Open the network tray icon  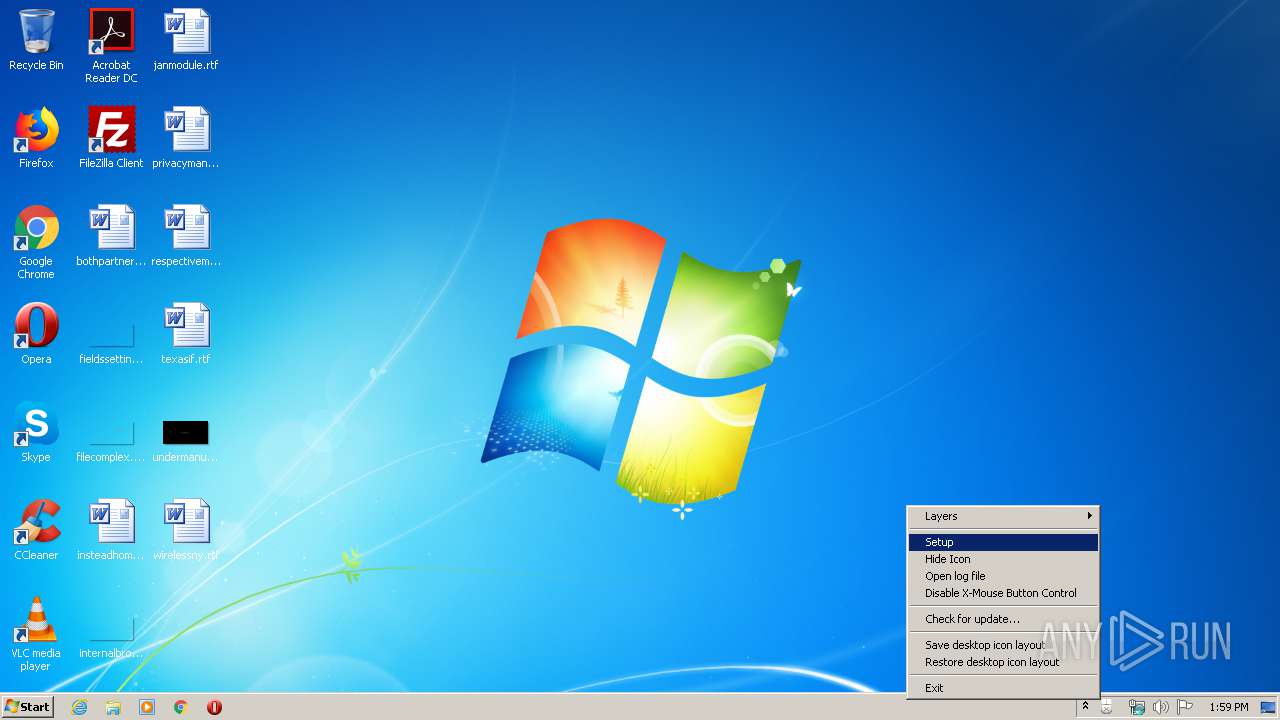(1136, 707)
